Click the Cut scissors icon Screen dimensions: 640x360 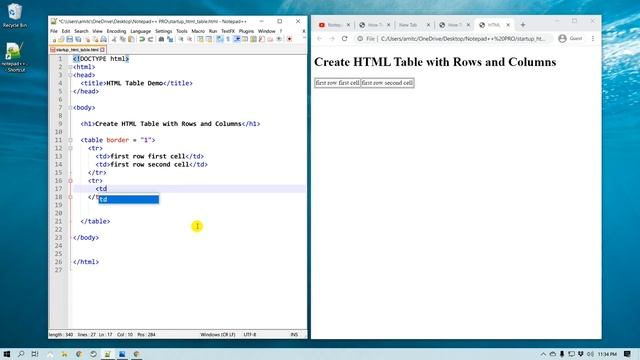pos(114,39)
